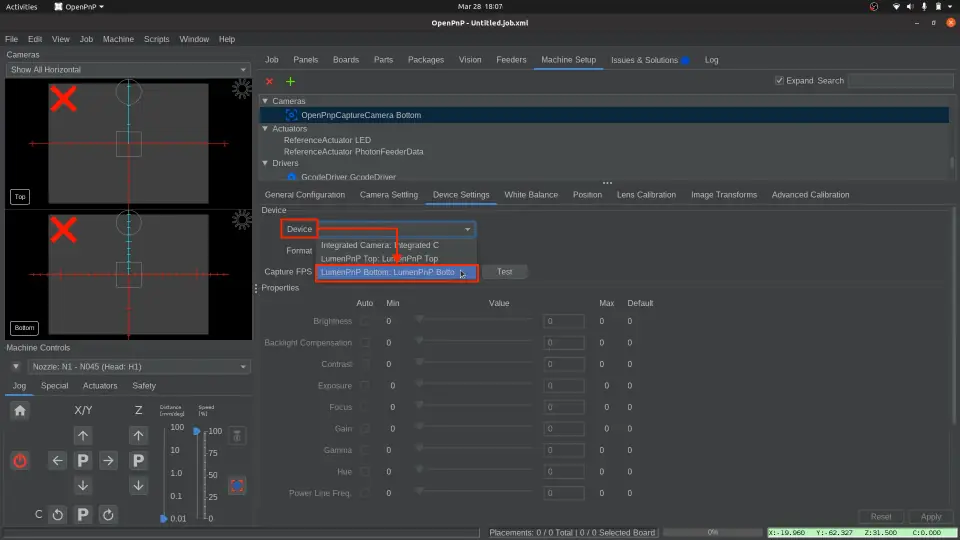Click the green plus add icon
The height and width of the screenshot is (540, 960).
(291, 81)
